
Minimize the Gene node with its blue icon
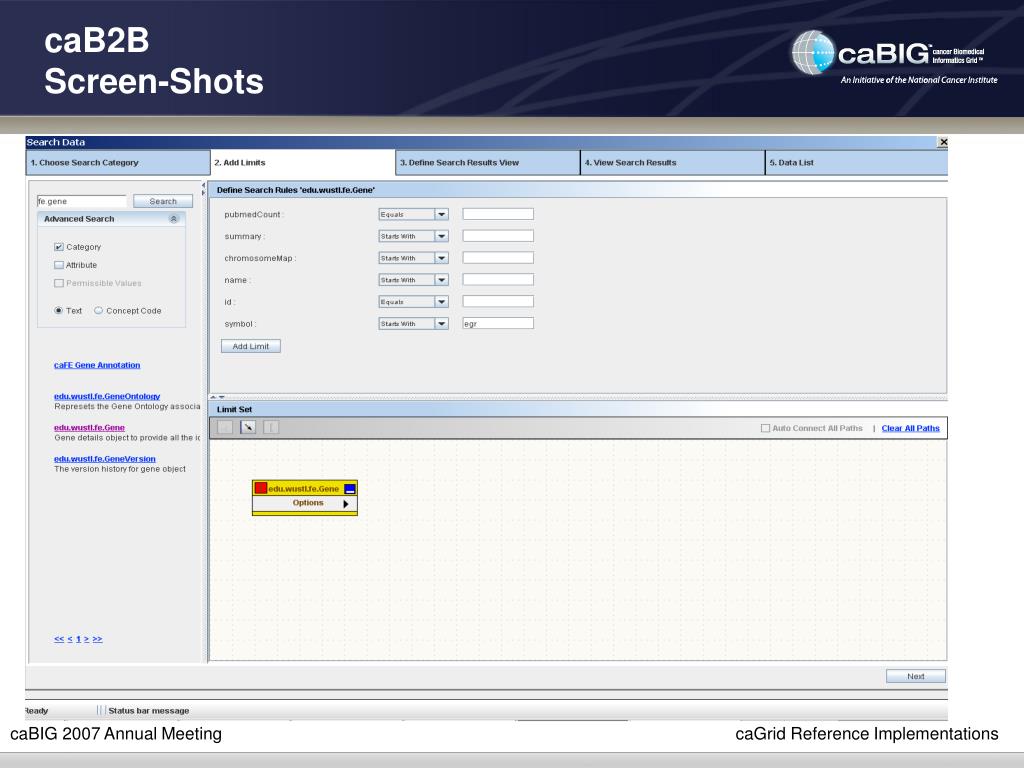[350, 488]
